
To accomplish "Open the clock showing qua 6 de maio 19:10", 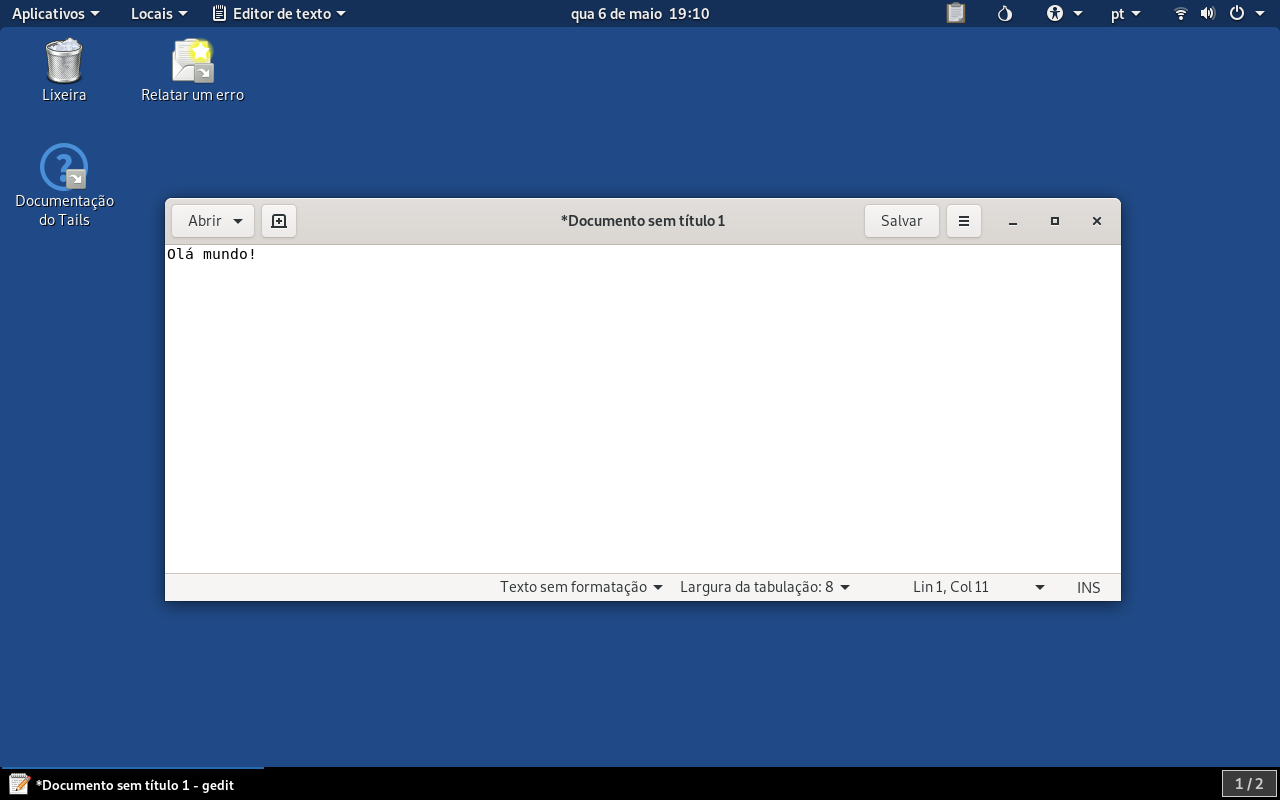I will (640, 13).
